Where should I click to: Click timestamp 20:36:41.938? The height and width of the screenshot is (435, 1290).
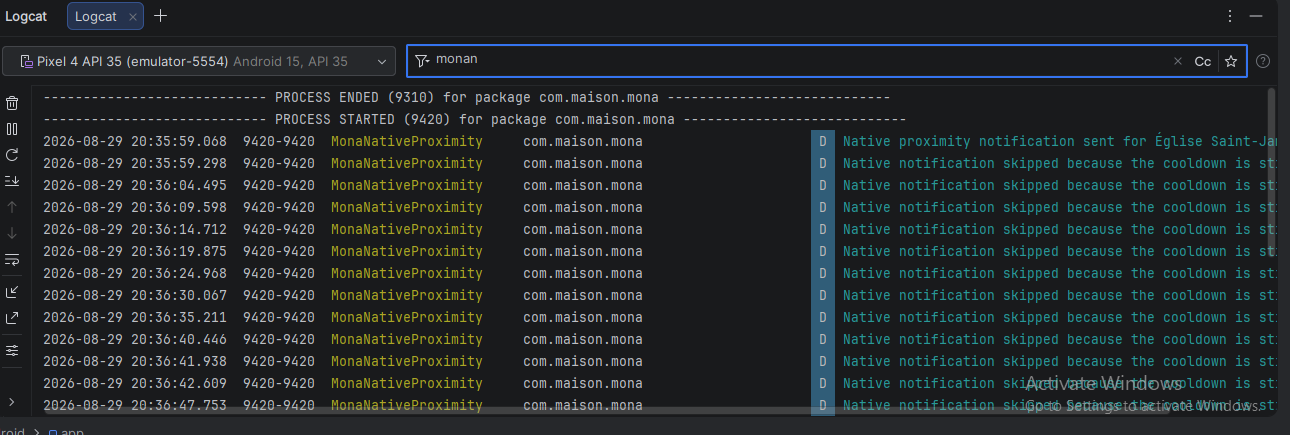click(x=135, y=362)
